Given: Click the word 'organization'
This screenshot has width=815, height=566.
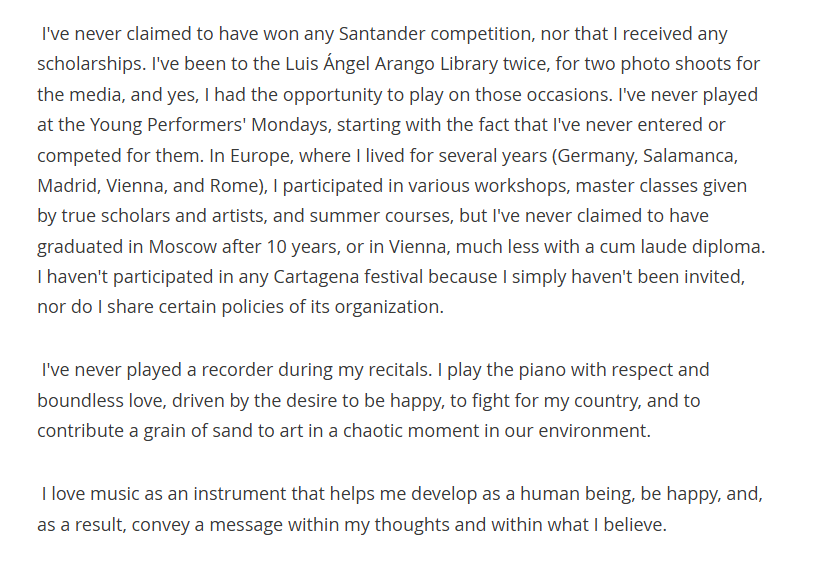Looking at the screenshot, I should 387,307.
